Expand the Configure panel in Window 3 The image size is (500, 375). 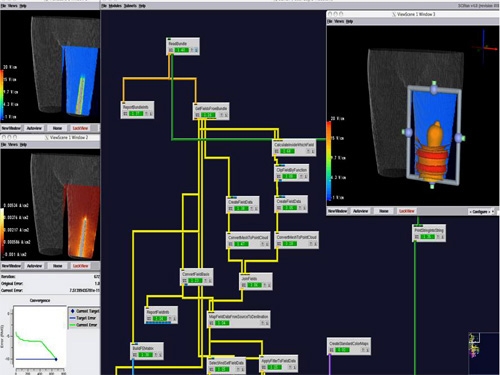tap(481, 212)
